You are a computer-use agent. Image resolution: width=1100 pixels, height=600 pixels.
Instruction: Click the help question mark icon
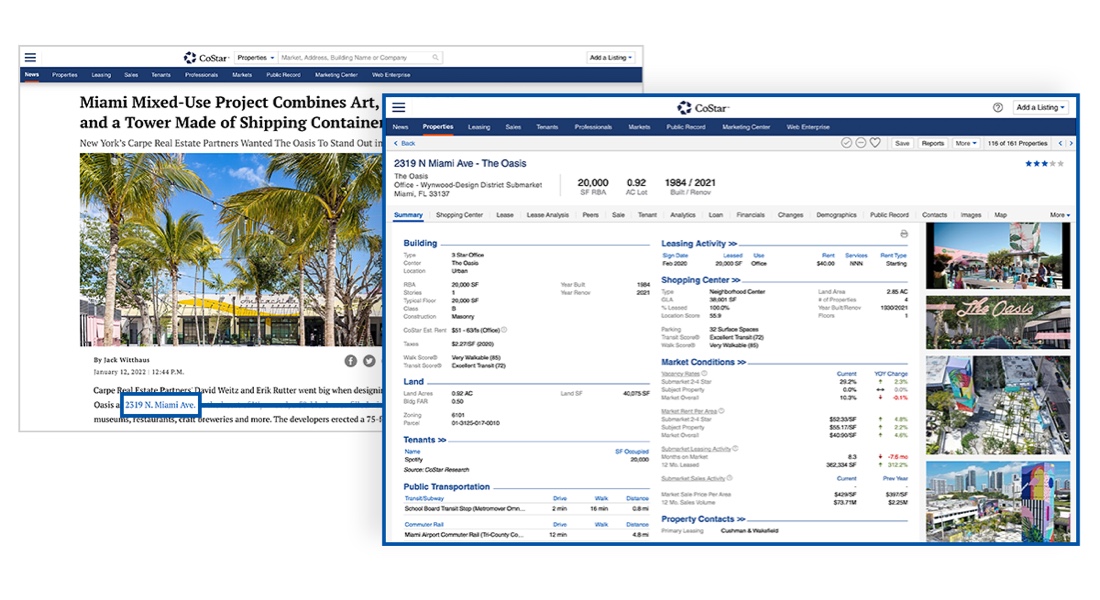pyautogui.click(x=997, y=107)
